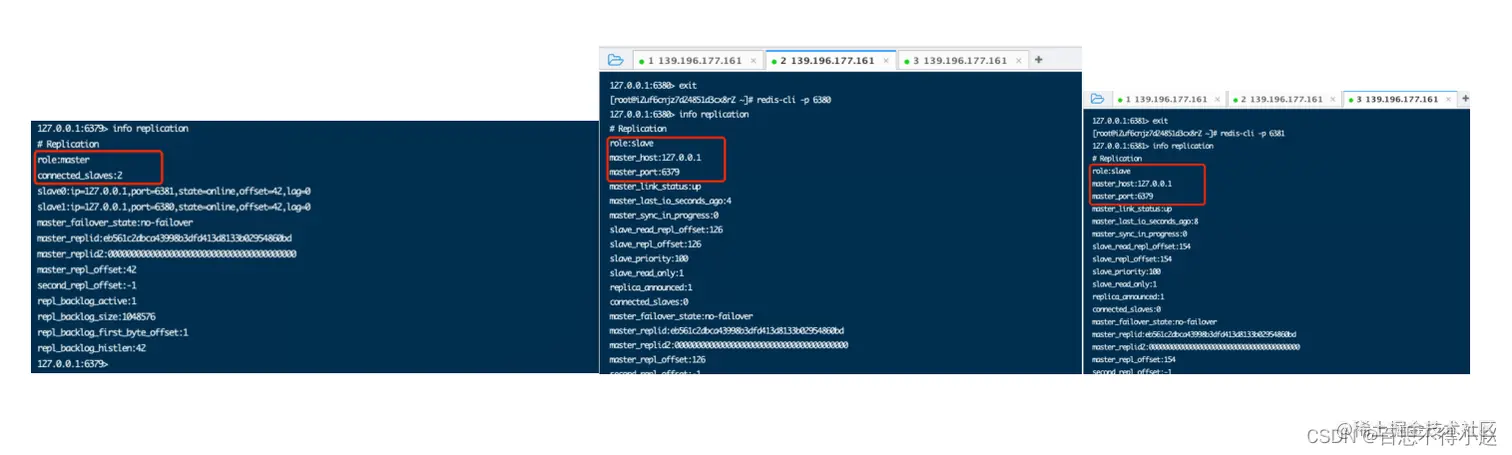
Task: Click 'master_last_io_seconds_ago:4' line
Action: click(x=671, y=201)
